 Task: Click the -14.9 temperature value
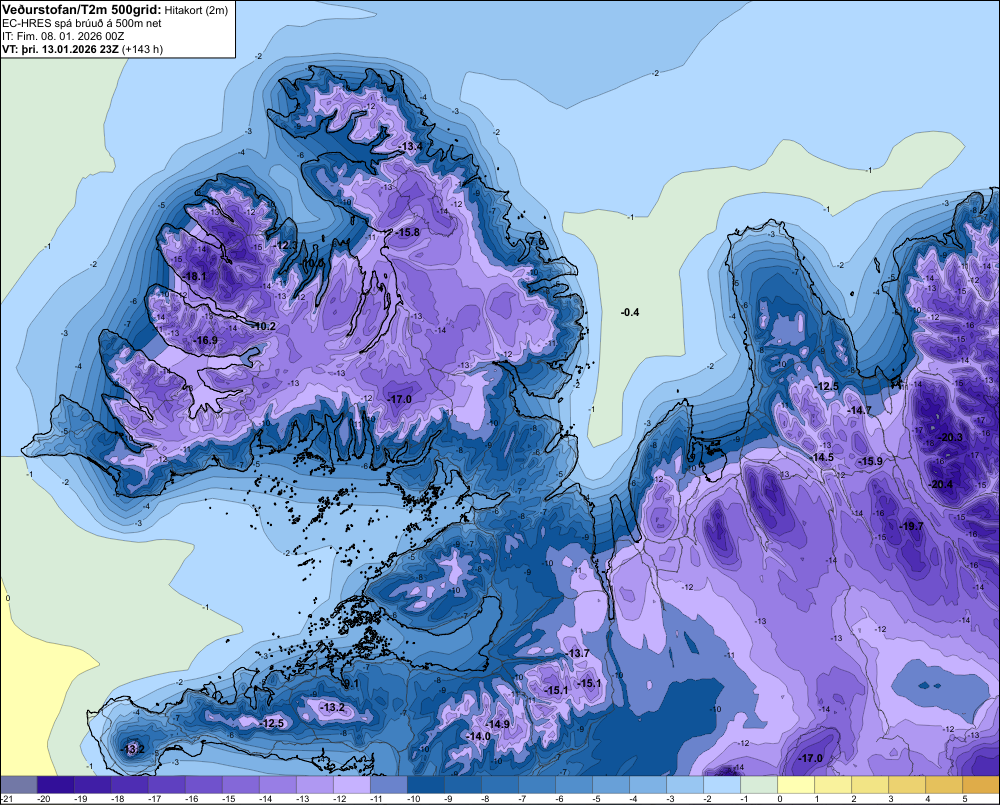tap(497, 724)
